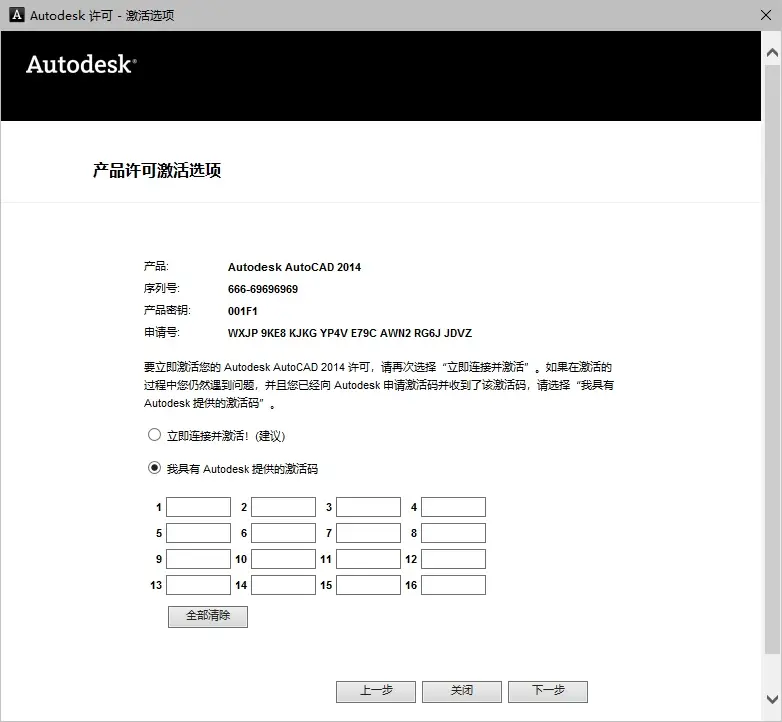782x722 pixels.
Task: Click activation code field 12
Action: [x=453, y=559]
